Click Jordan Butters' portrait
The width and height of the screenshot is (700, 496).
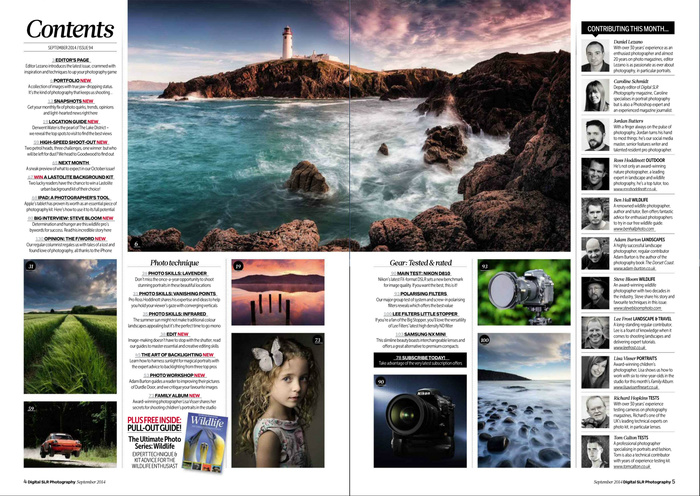pos(595,135)
